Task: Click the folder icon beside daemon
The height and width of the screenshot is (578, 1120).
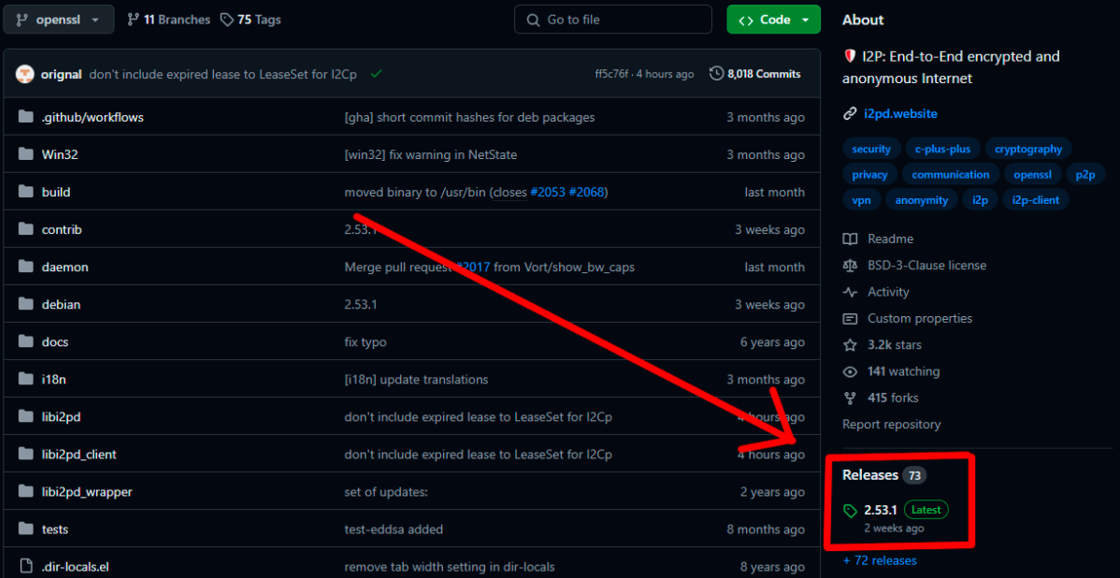Action: [26, 266]
